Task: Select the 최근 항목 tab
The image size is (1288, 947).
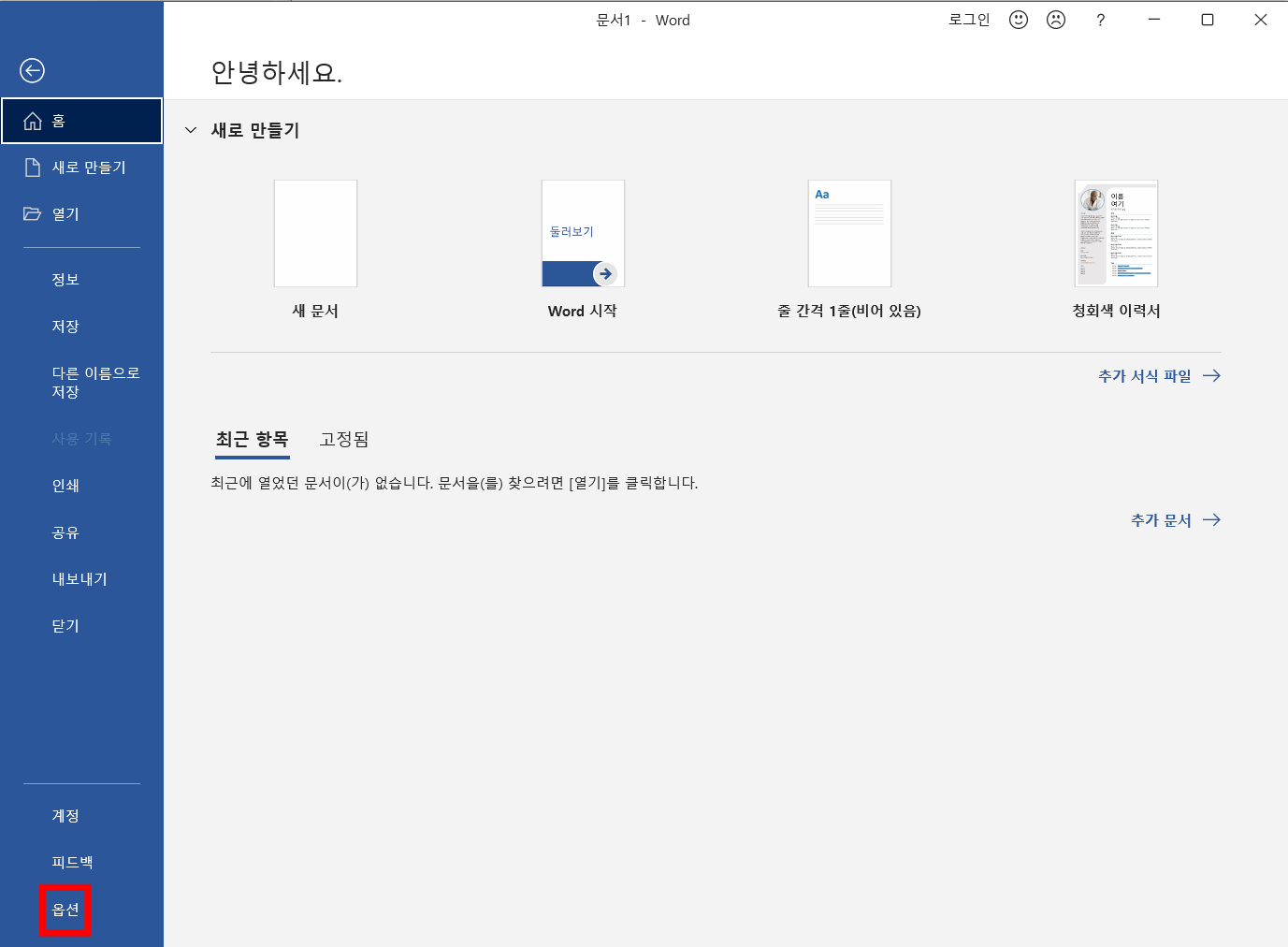Action: pyautogui.click(x=252, y=439)
